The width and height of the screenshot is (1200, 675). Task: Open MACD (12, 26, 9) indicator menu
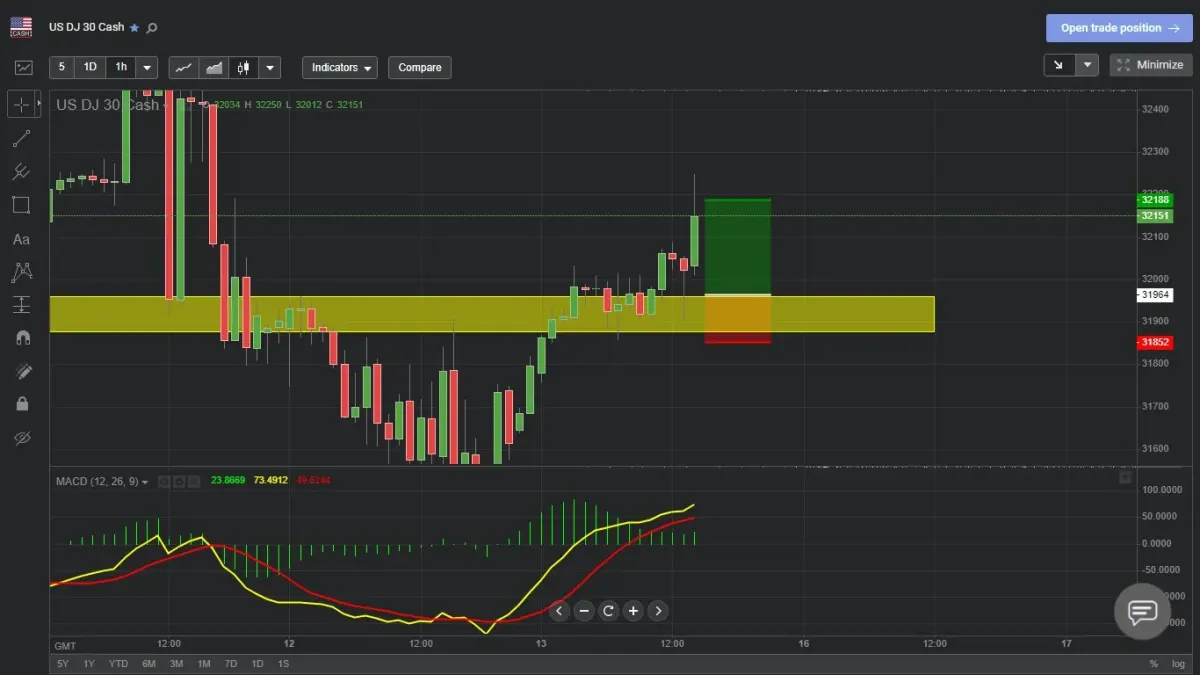tap(102, 481)
